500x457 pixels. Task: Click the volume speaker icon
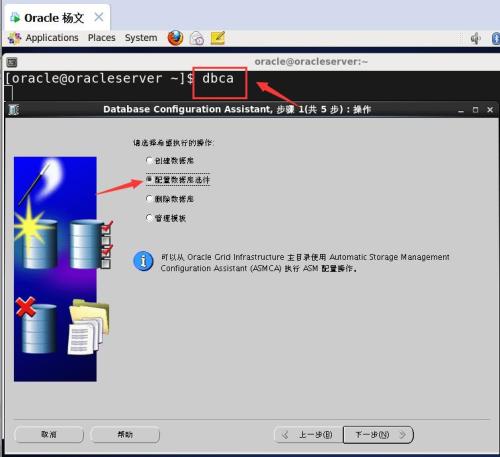click(475, 39)
